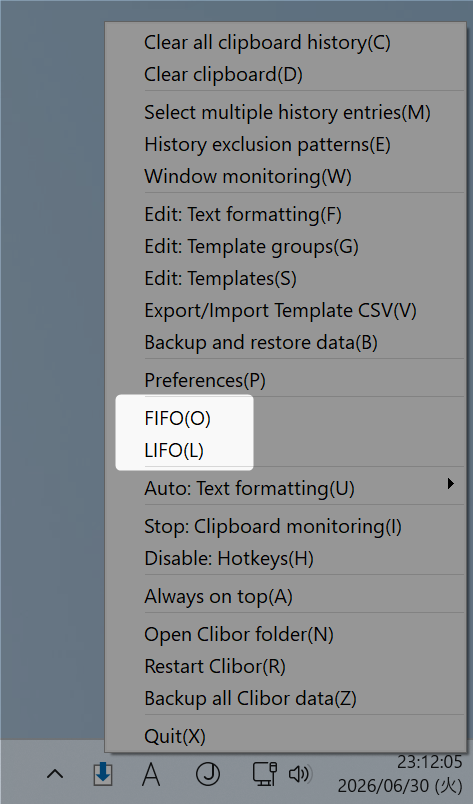Open the taskbar clock and date

coord(400,774)
